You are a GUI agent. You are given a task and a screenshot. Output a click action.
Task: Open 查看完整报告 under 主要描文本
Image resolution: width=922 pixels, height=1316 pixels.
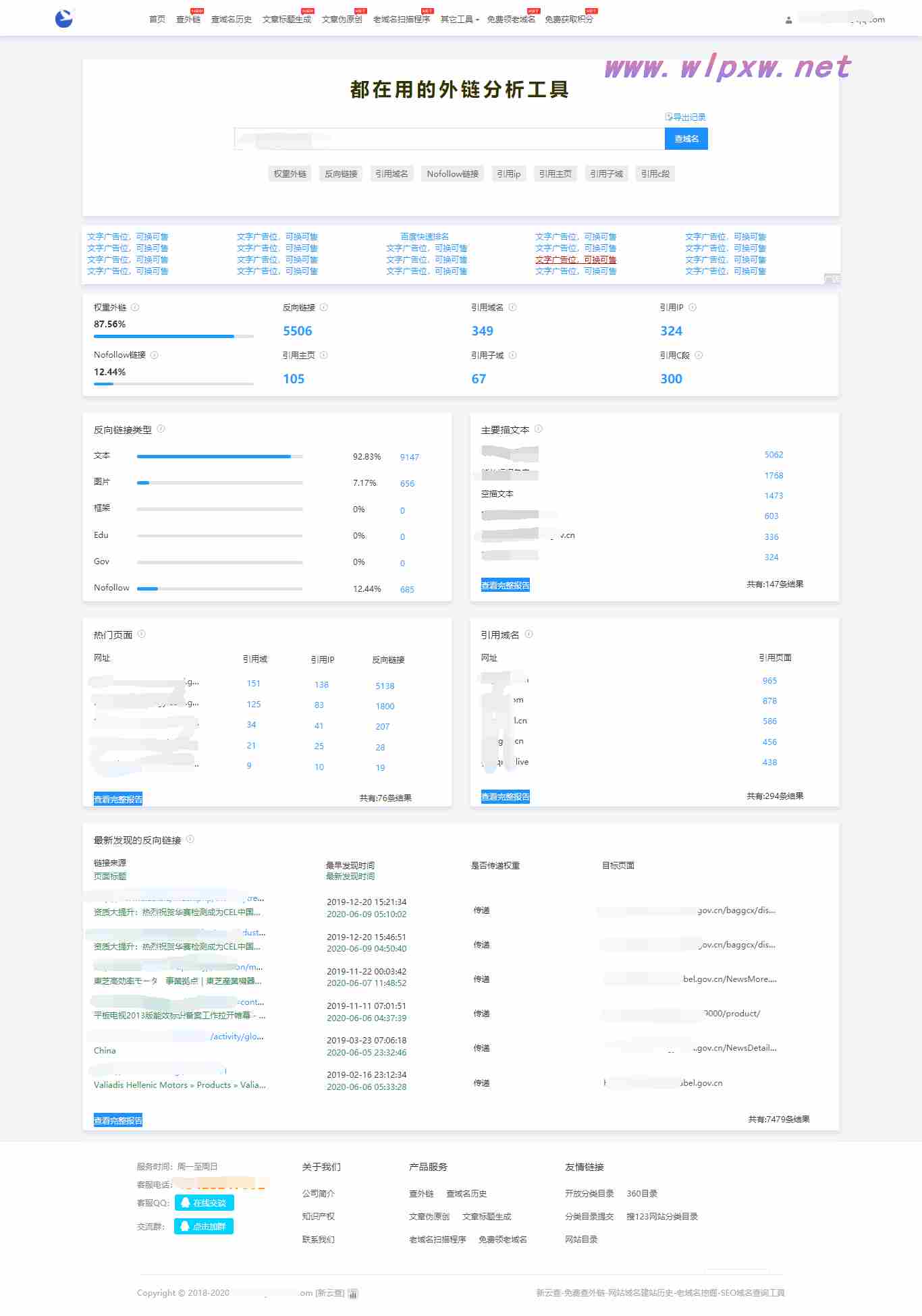[506, 585]
